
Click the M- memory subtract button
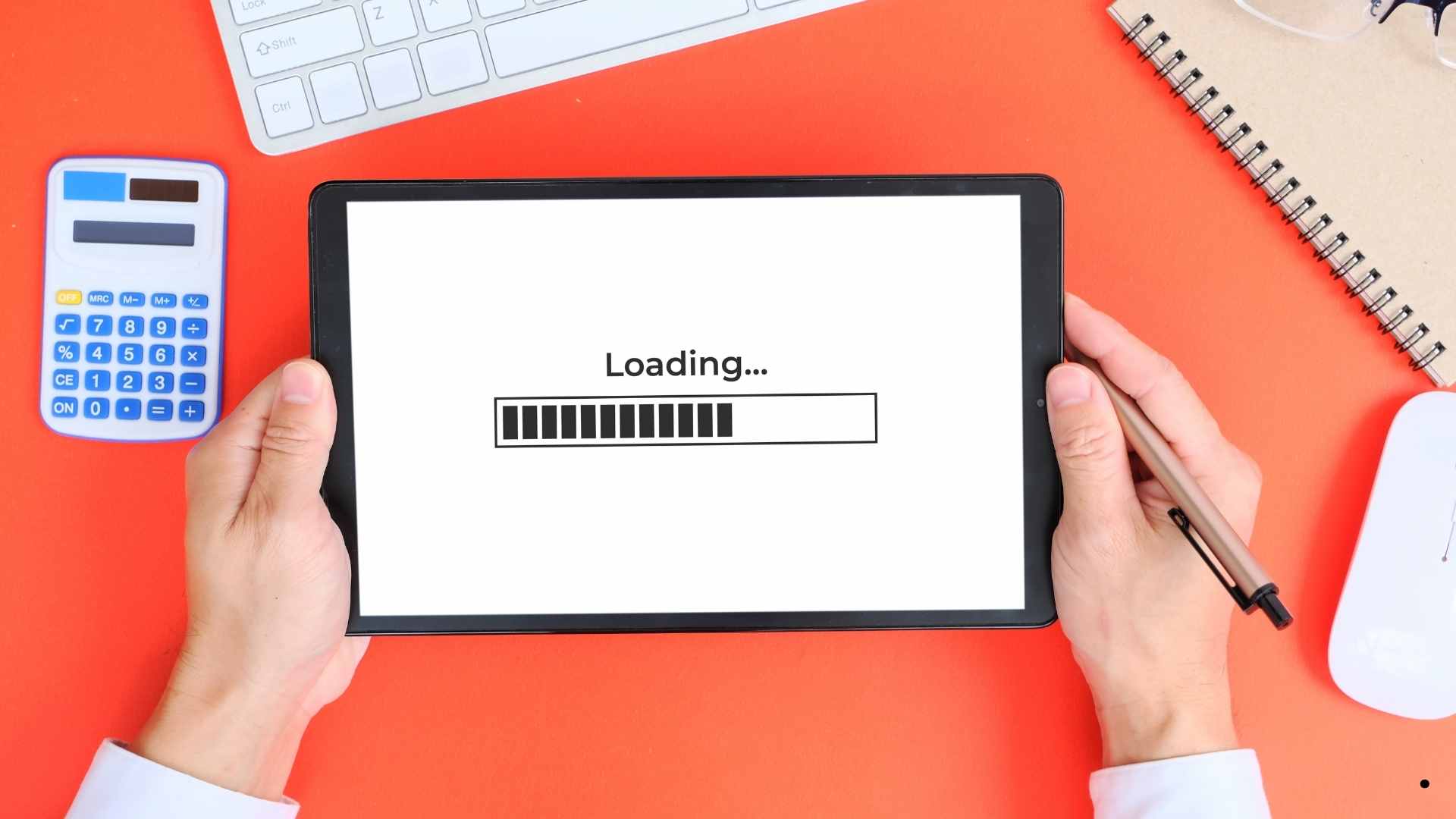point(128,300)
